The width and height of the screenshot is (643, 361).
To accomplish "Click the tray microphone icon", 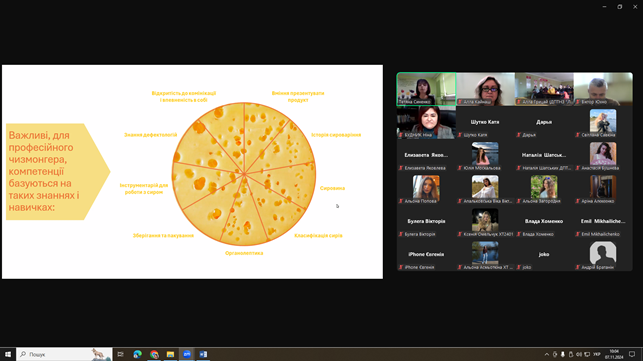I will click(563, 354).
